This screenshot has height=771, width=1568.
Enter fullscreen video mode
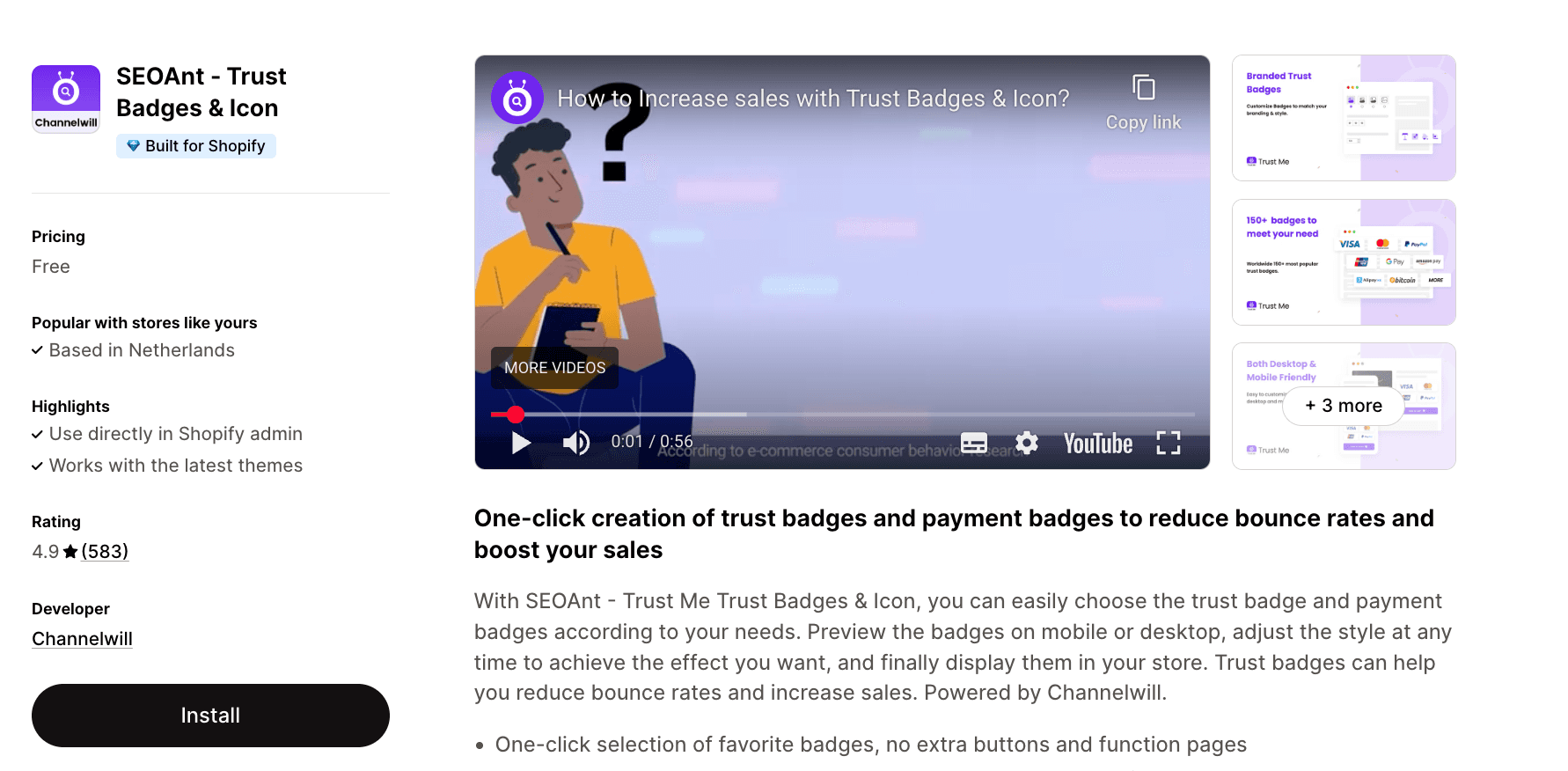tap(1169, 443)
